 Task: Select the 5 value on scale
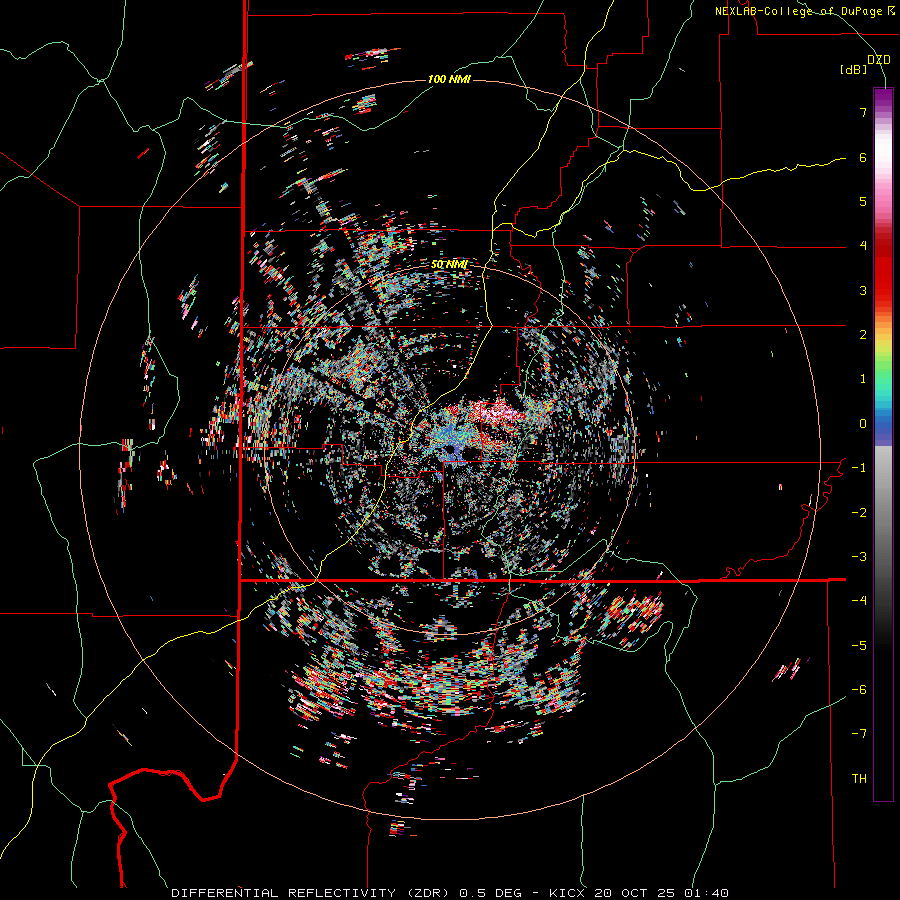pyautogui.click(x=863, y=201)
